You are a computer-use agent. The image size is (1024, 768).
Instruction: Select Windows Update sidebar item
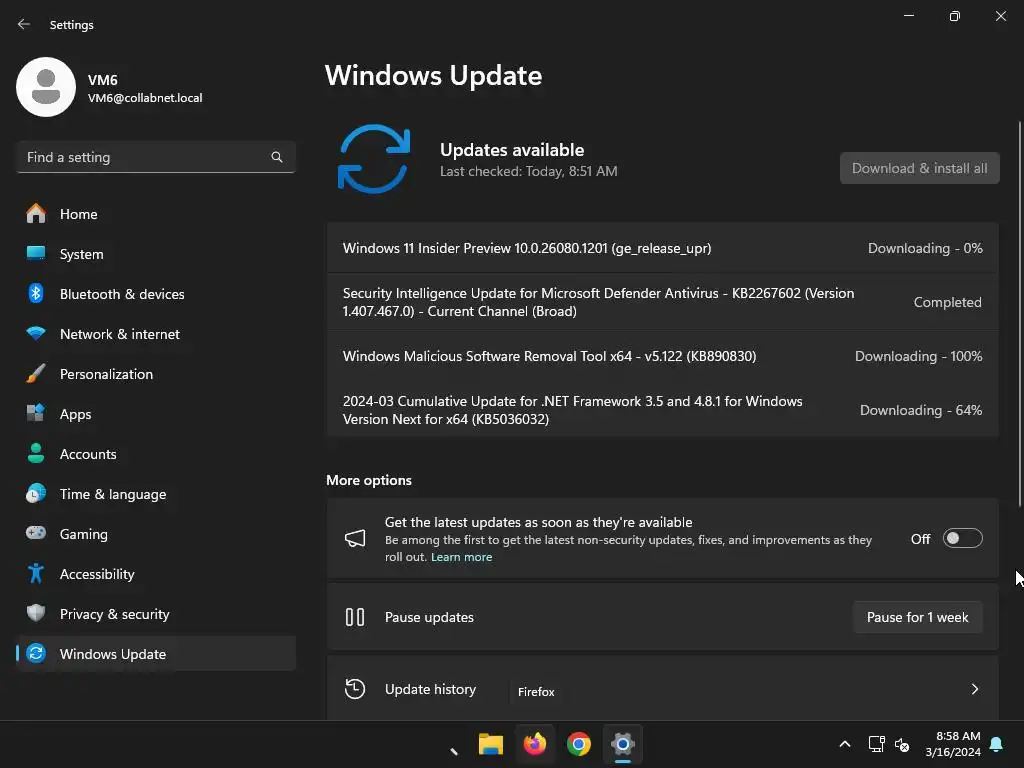tap(156, 653)
